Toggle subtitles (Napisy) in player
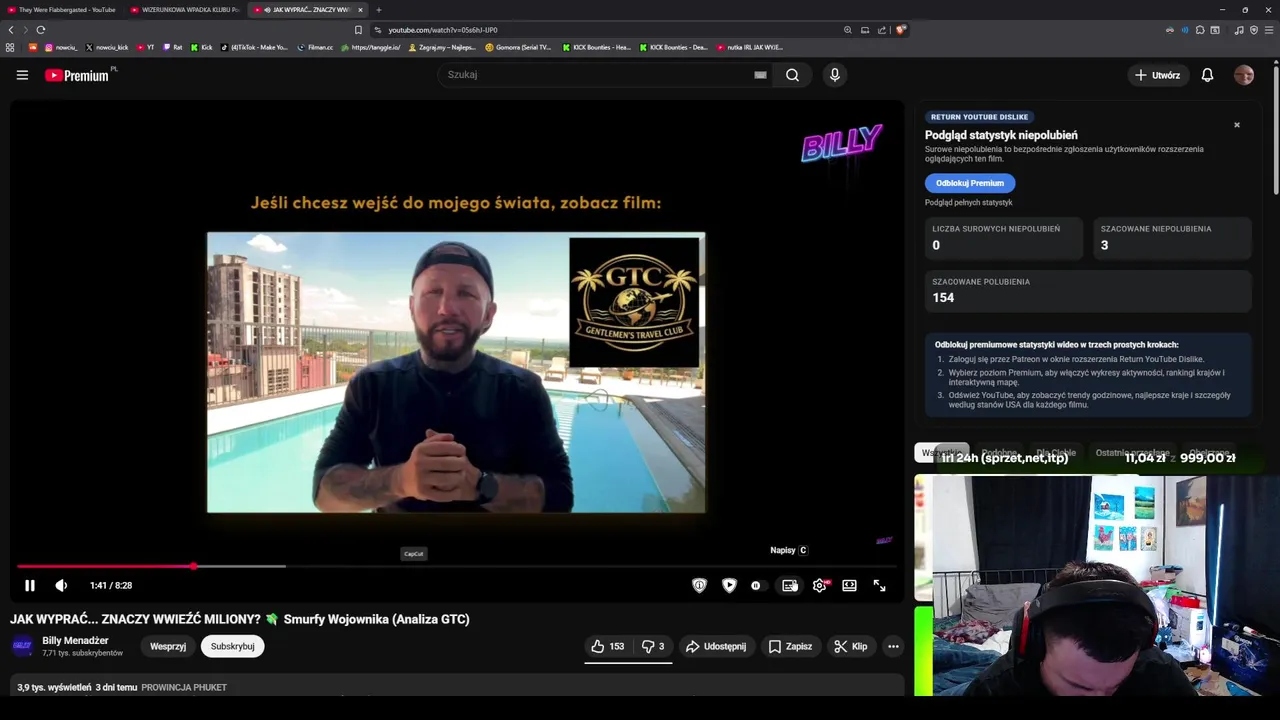1280x720 pixels. pyautogui.click(x=790, y=586)
